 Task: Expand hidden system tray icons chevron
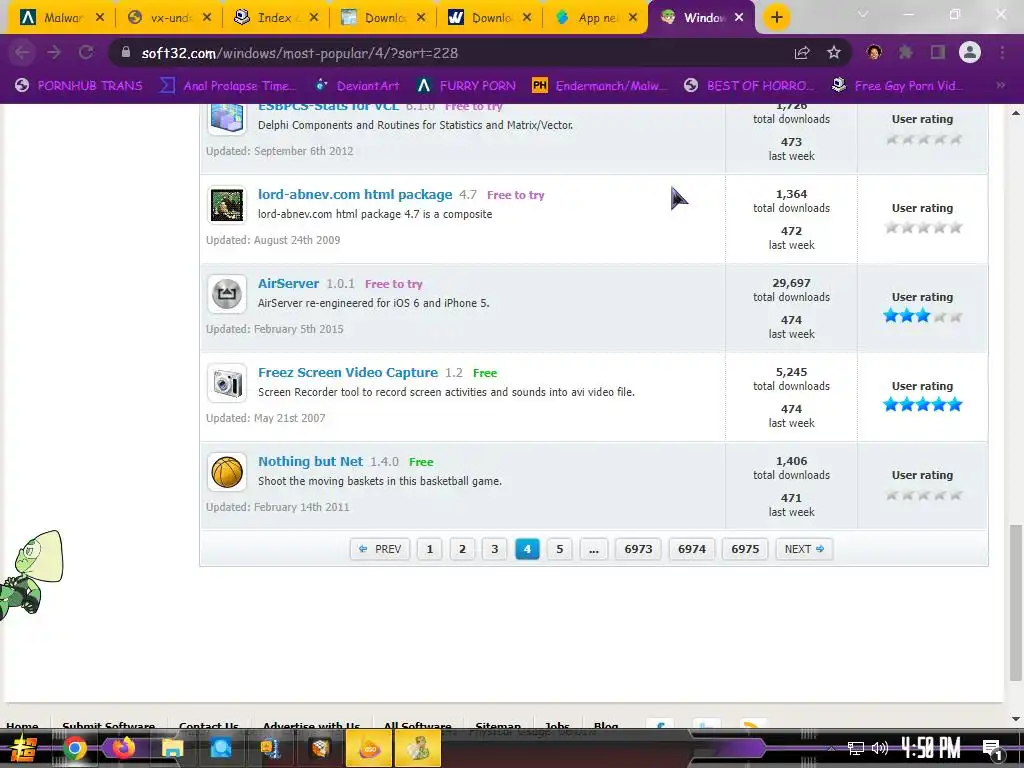point(831,748)
